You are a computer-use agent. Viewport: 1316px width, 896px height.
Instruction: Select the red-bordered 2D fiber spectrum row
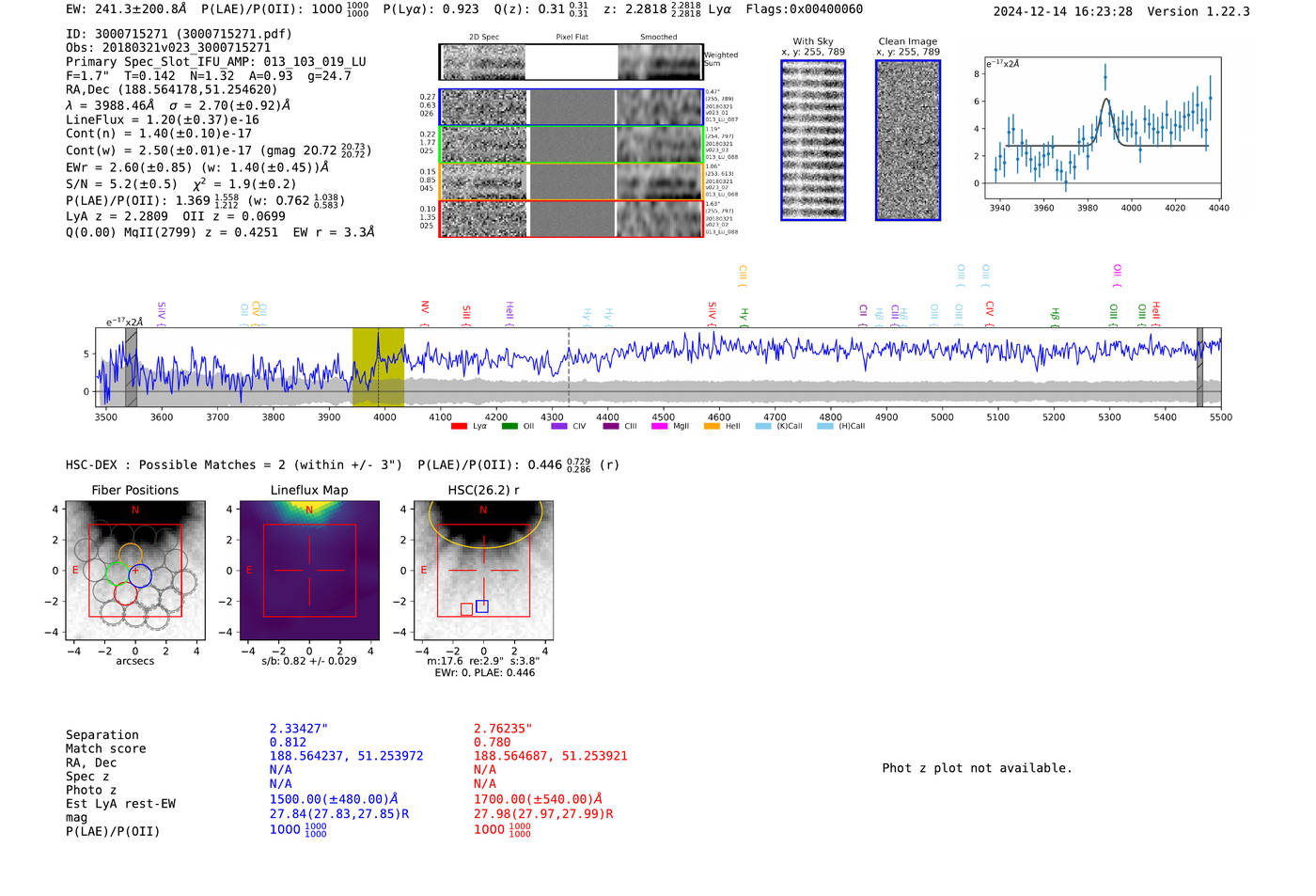571,218
